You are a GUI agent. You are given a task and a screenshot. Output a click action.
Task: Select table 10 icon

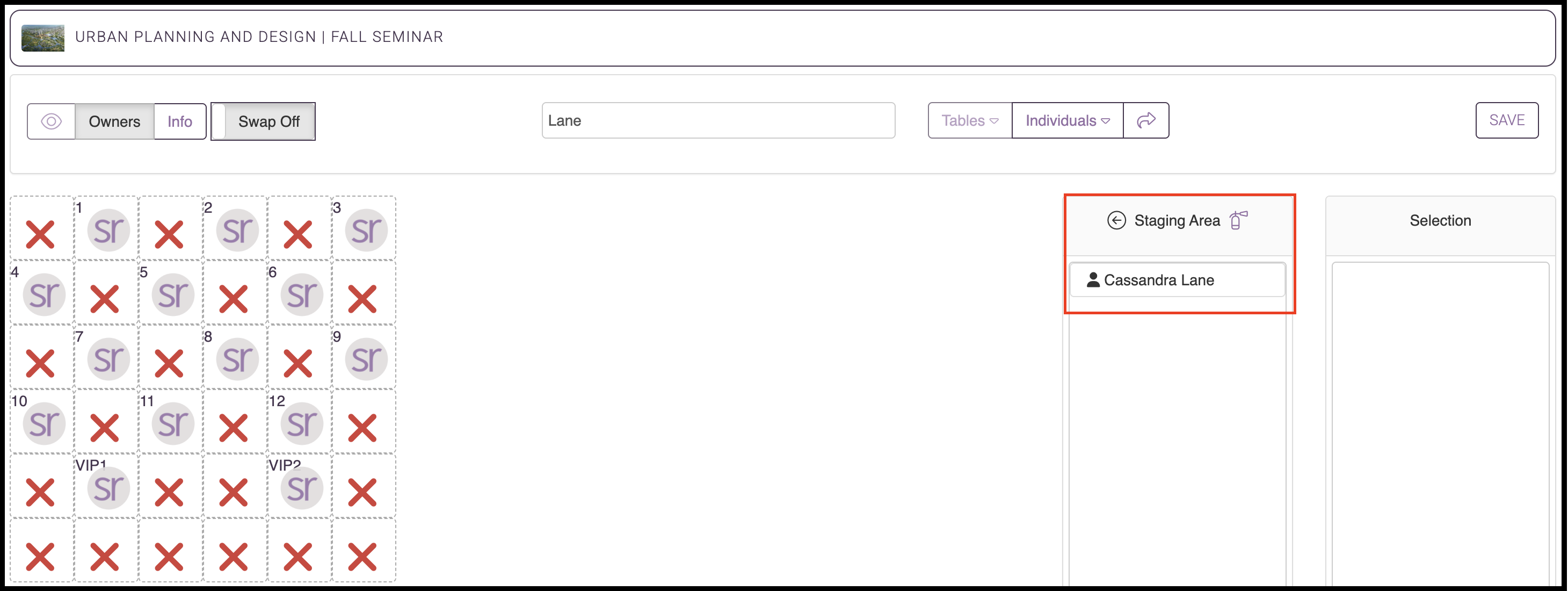tap(44, 424)
